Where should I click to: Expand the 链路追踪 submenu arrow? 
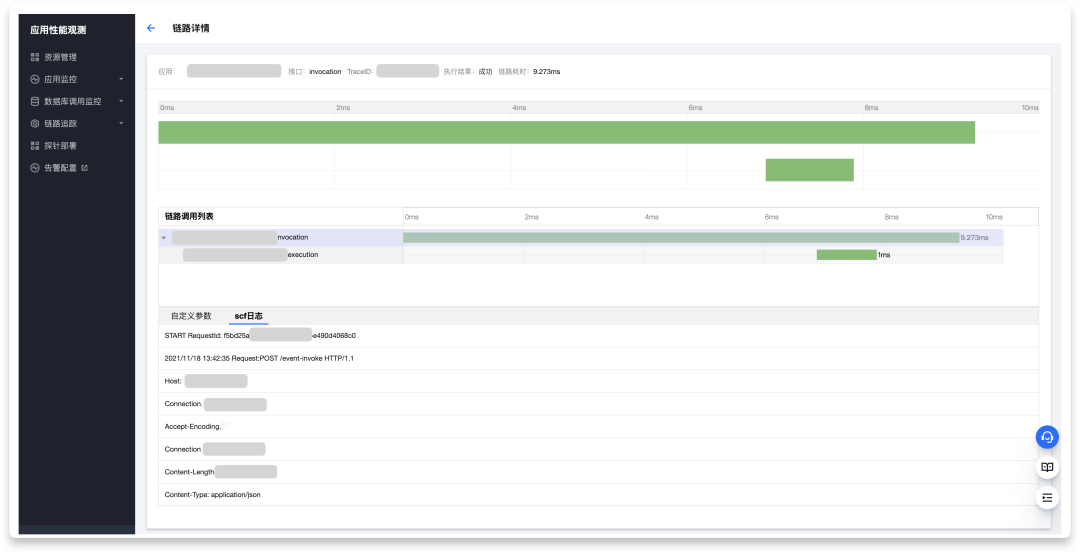121,123
